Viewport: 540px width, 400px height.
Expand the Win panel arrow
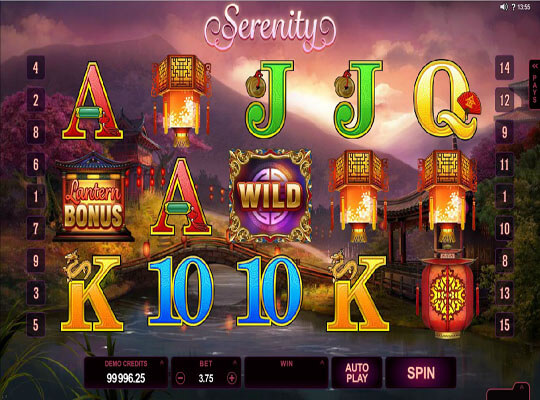point(322,362)
